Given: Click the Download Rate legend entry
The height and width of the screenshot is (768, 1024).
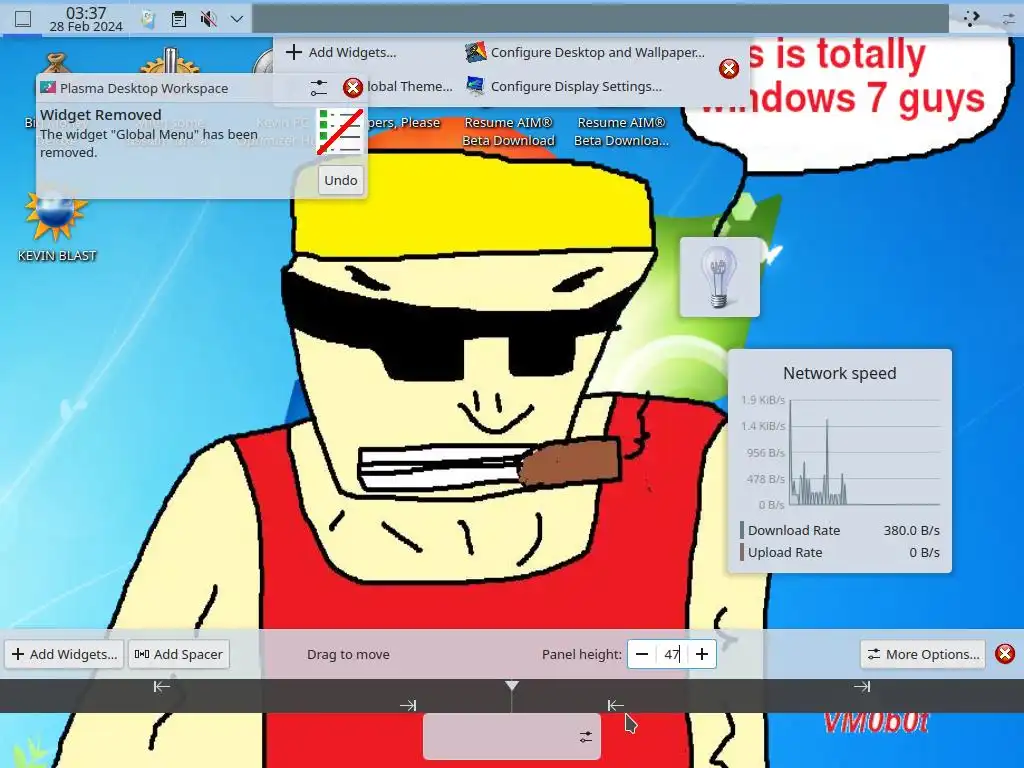Looking at the screenshot, I should tap(793, 530).
